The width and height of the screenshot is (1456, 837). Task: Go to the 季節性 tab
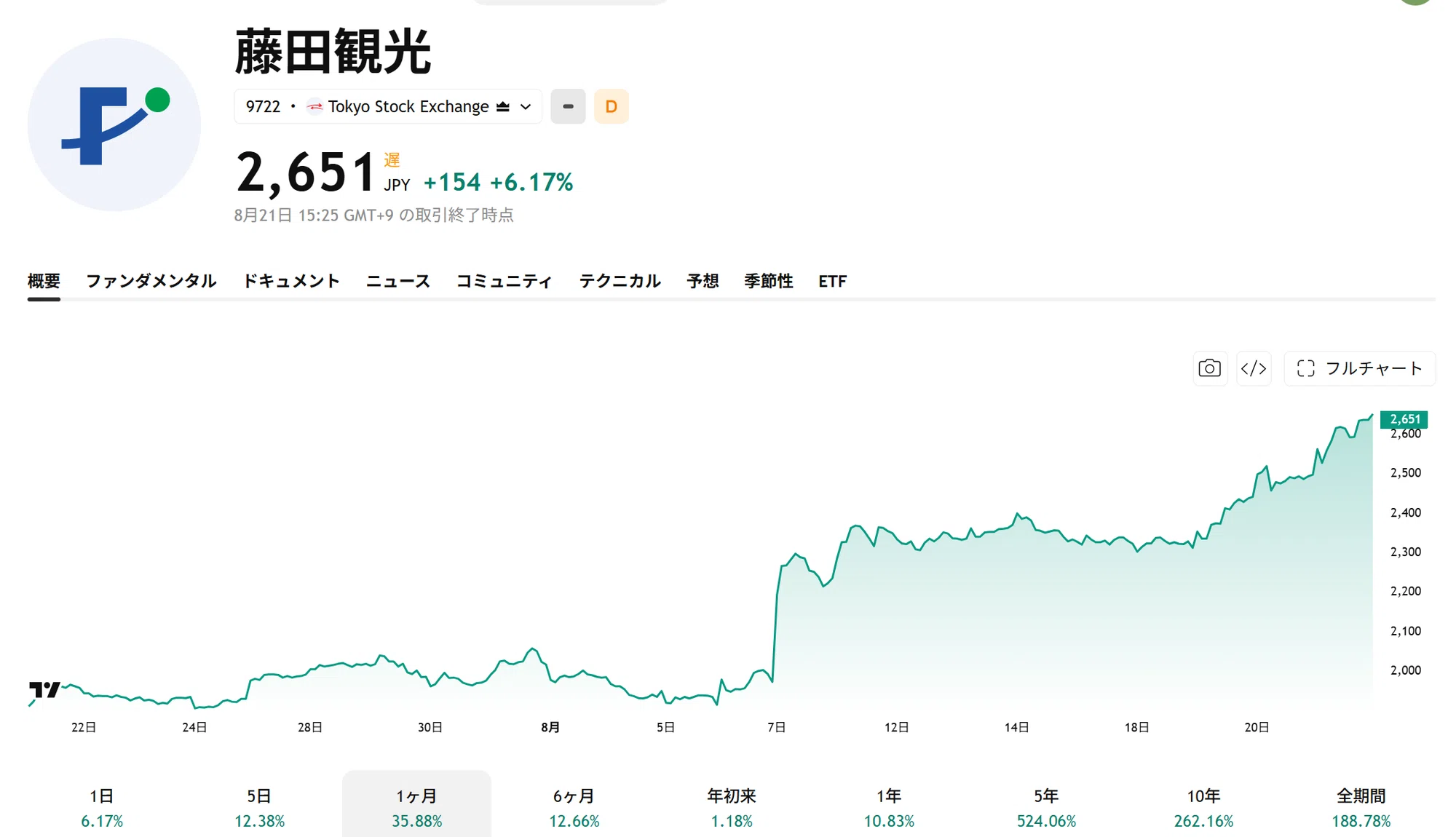pyautogui.click(x=769, y=281)
